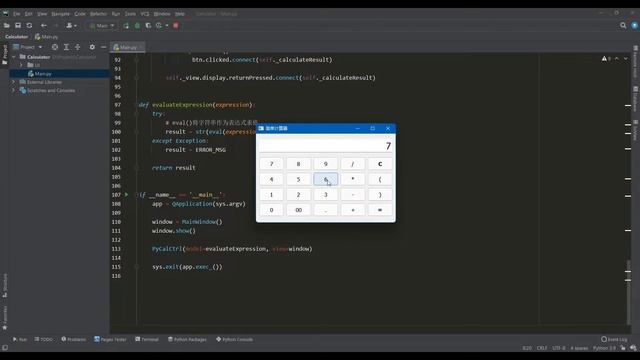Click the Debug bug icon
The width and height of the screenshot is (640, 360).
coord(137,26)
